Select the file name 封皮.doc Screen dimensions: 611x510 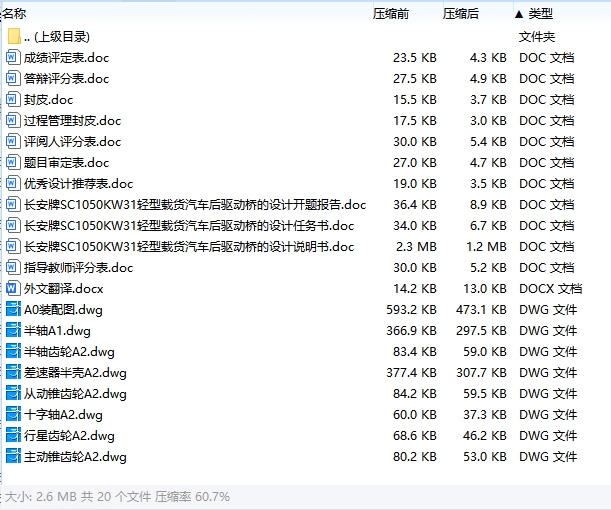(x=48, y=100)
